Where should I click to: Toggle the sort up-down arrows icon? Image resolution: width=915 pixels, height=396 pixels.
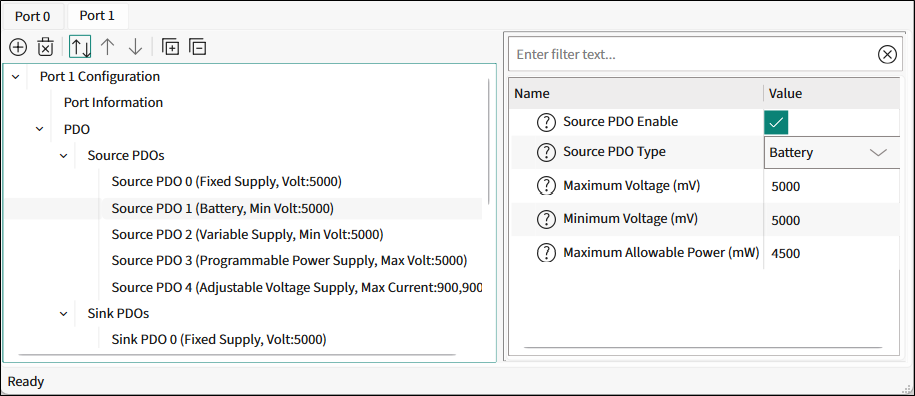pyautogui.click(x=80, y=47)
